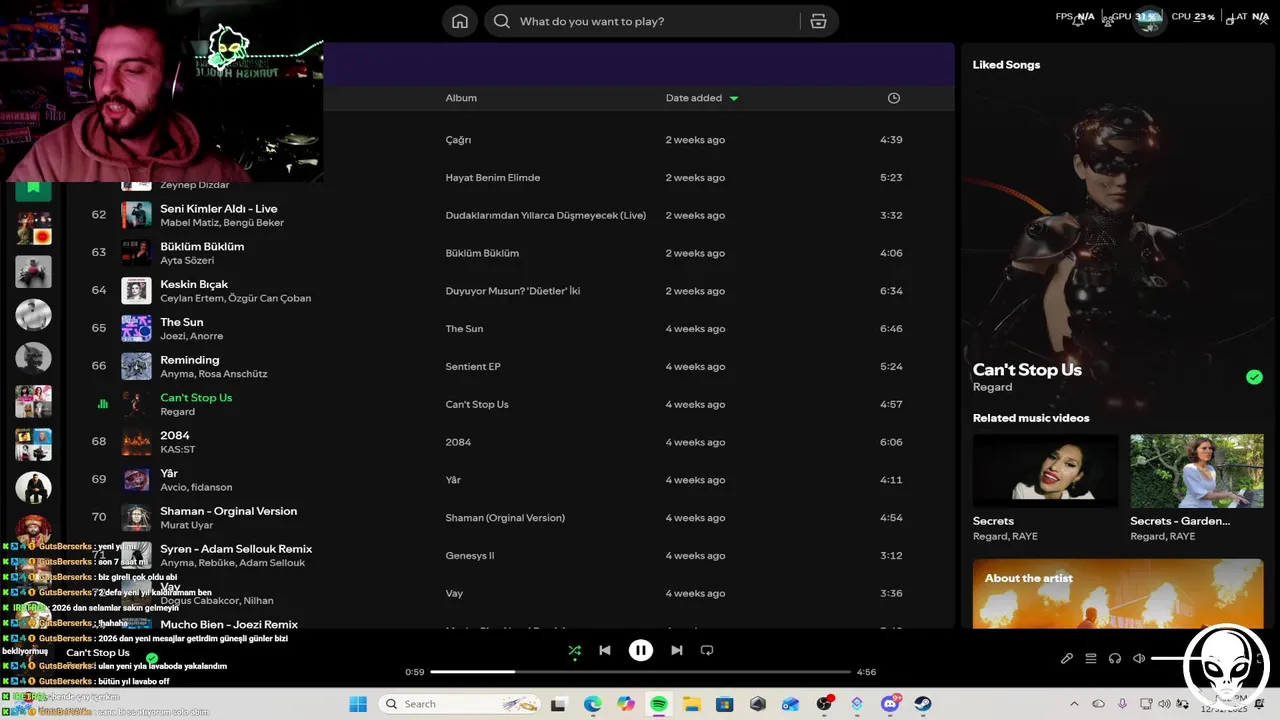Show hidden system tray icons

(1074, 704)
